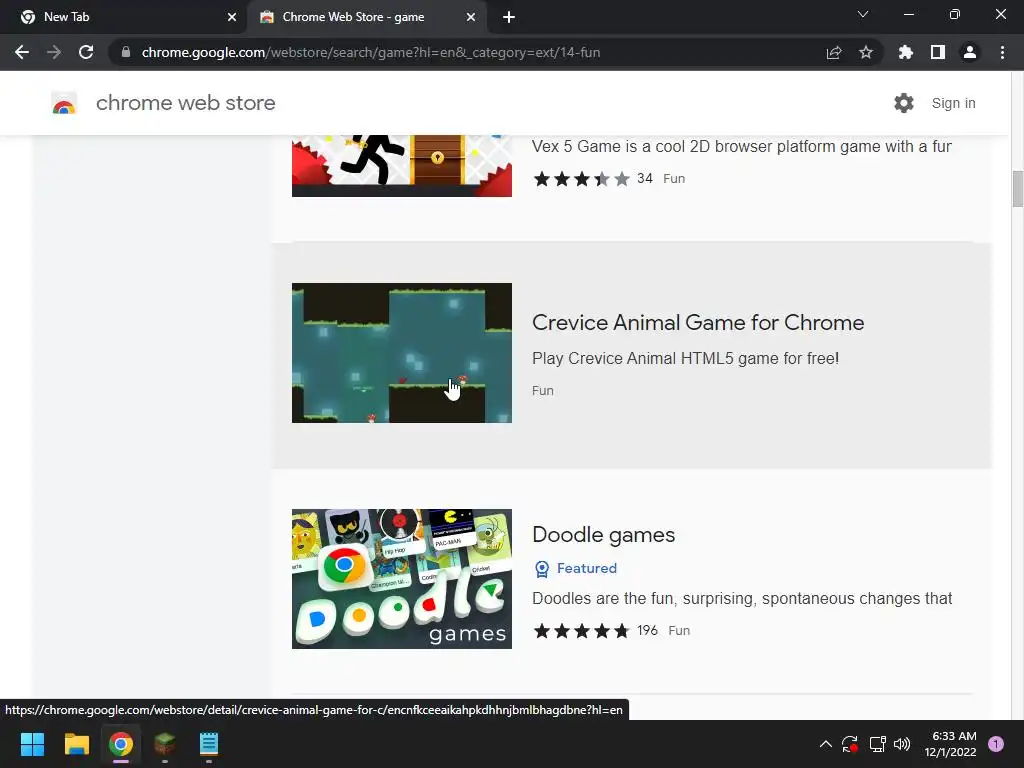Open web store settings gear

[x=904, y=103]
